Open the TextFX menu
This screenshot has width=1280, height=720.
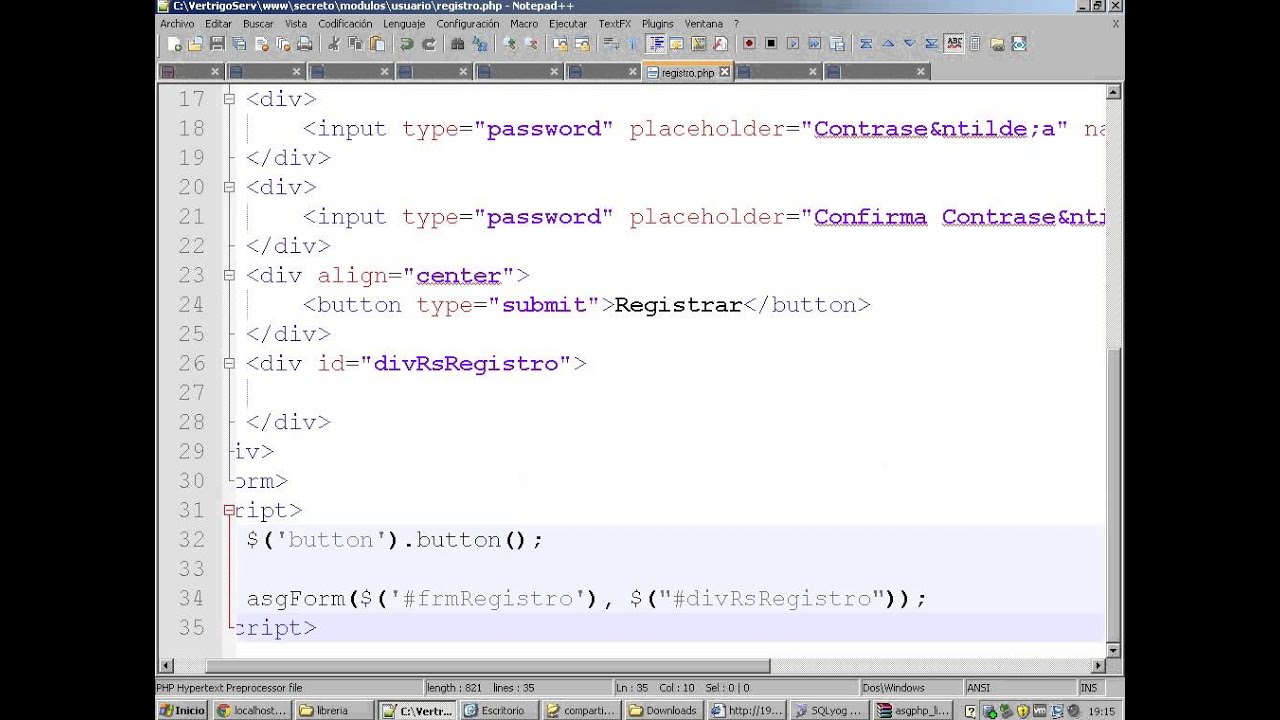pos(614,23)
